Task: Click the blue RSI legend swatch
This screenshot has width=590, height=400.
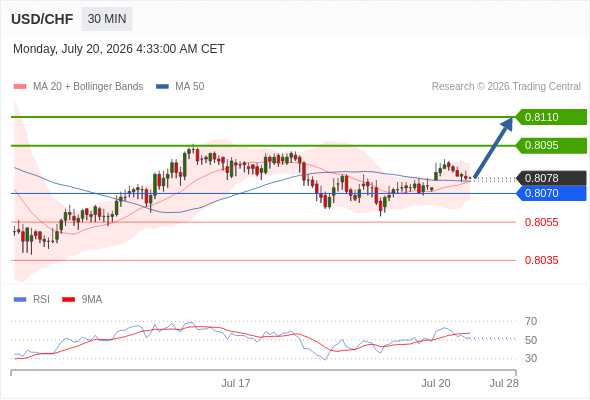Action: tap(20, 300)
